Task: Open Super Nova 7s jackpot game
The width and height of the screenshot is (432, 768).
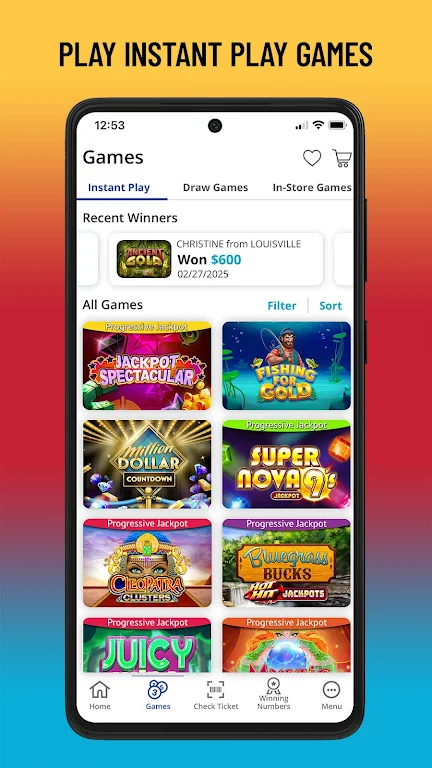Action: tap(287, 464)
